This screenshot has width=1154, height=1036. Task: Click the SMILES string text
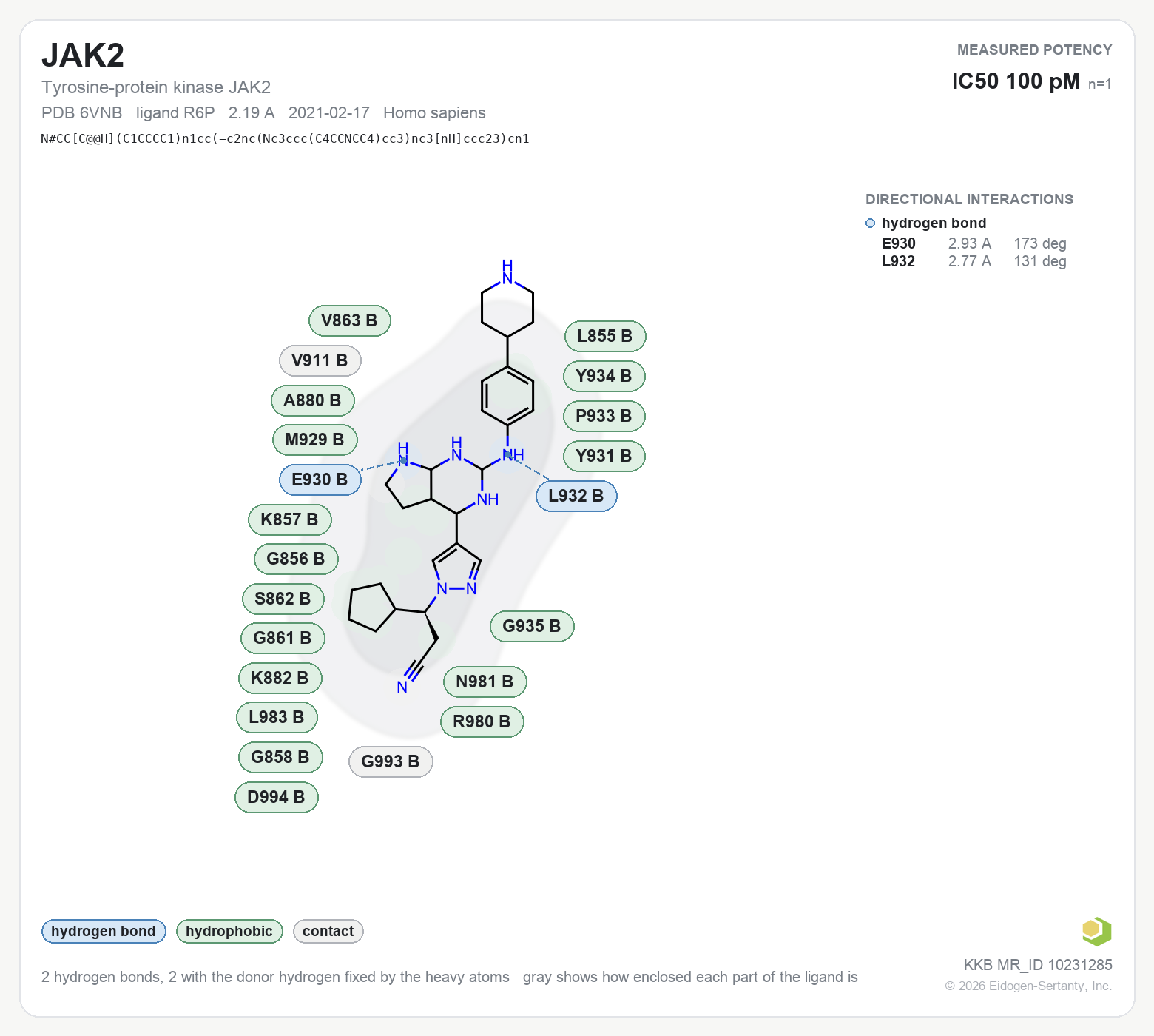[x=285, y=138]
